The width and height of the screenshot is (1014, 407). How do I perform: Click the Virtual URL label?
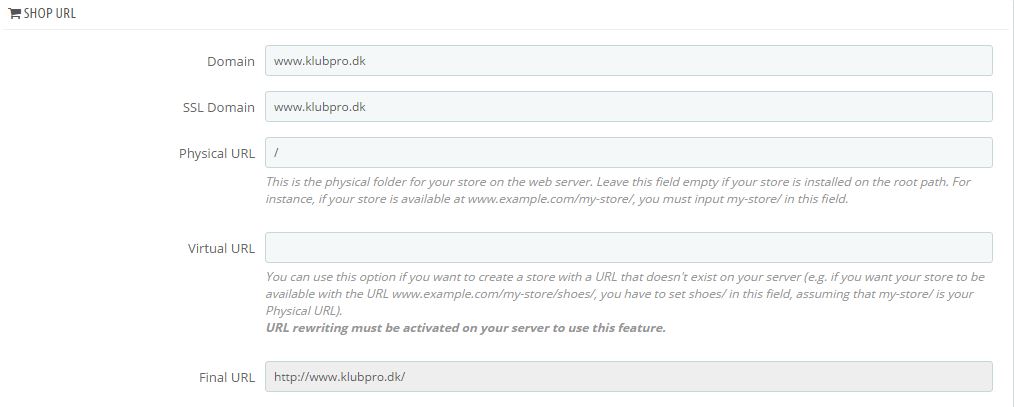[x=221, y=248]
